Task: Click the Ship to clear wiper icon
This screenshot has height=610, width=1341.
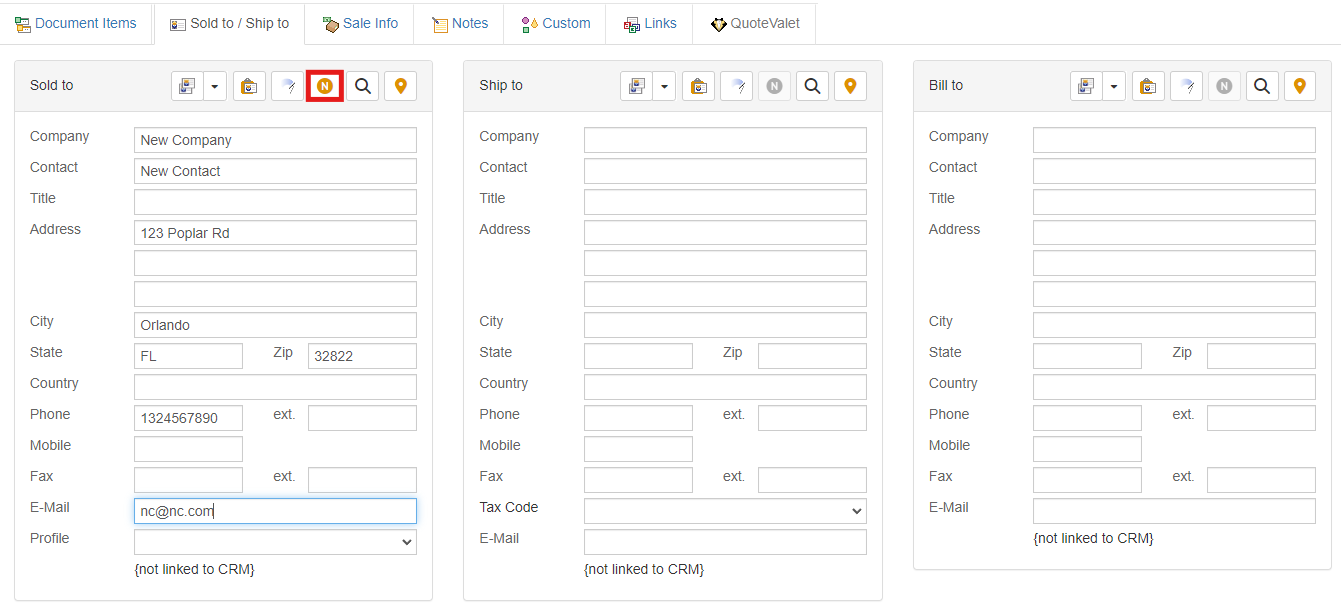Action: 736,87
